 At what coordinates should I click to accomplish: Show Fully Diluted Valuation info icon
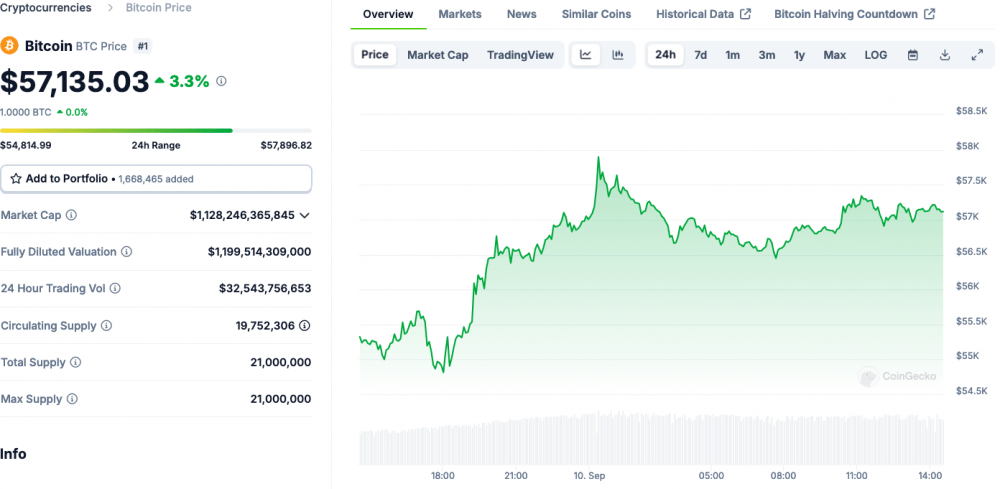pos(127,252)
